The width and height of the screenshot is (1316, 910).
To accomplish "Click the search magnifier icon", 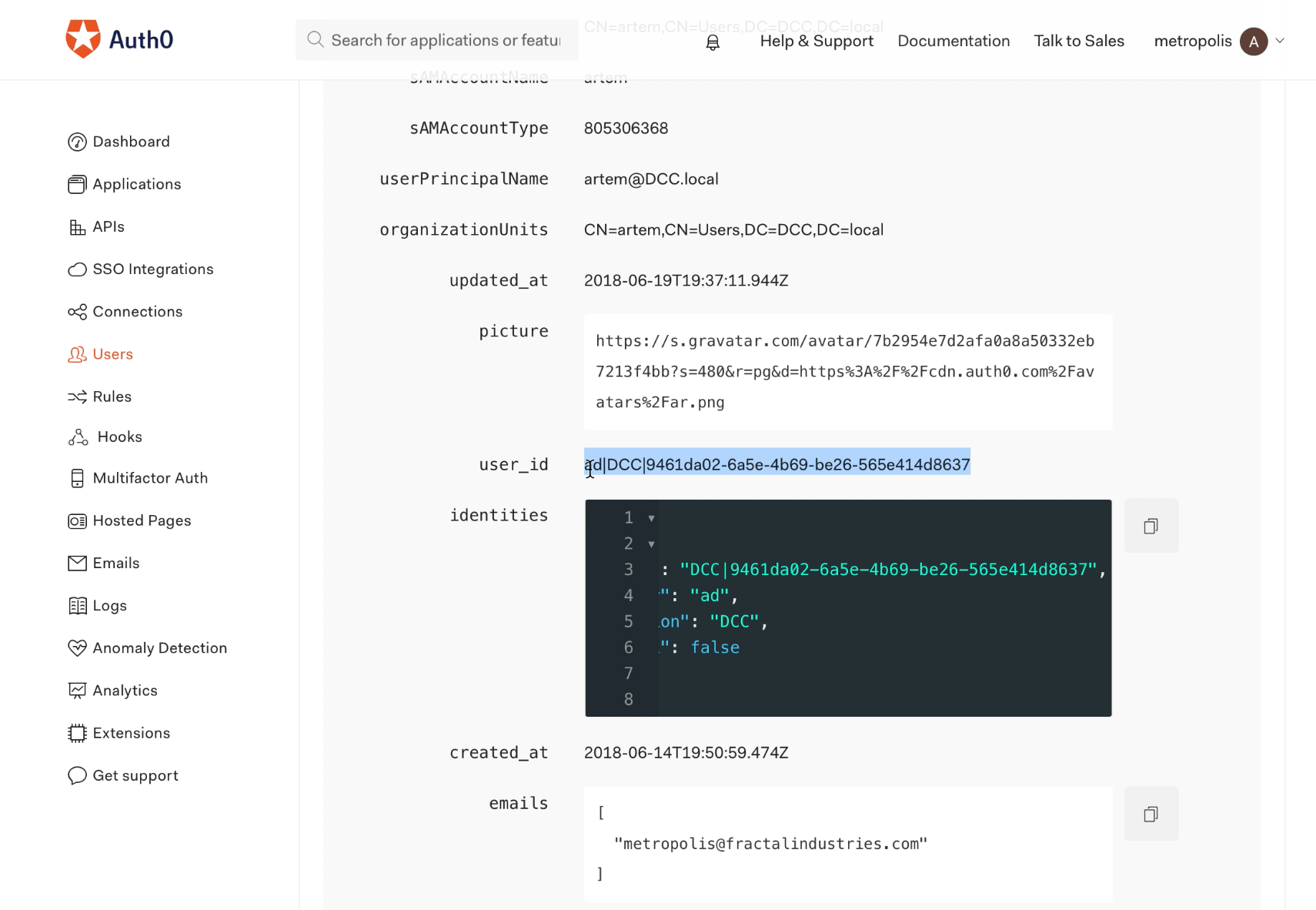I will [315, 39].
